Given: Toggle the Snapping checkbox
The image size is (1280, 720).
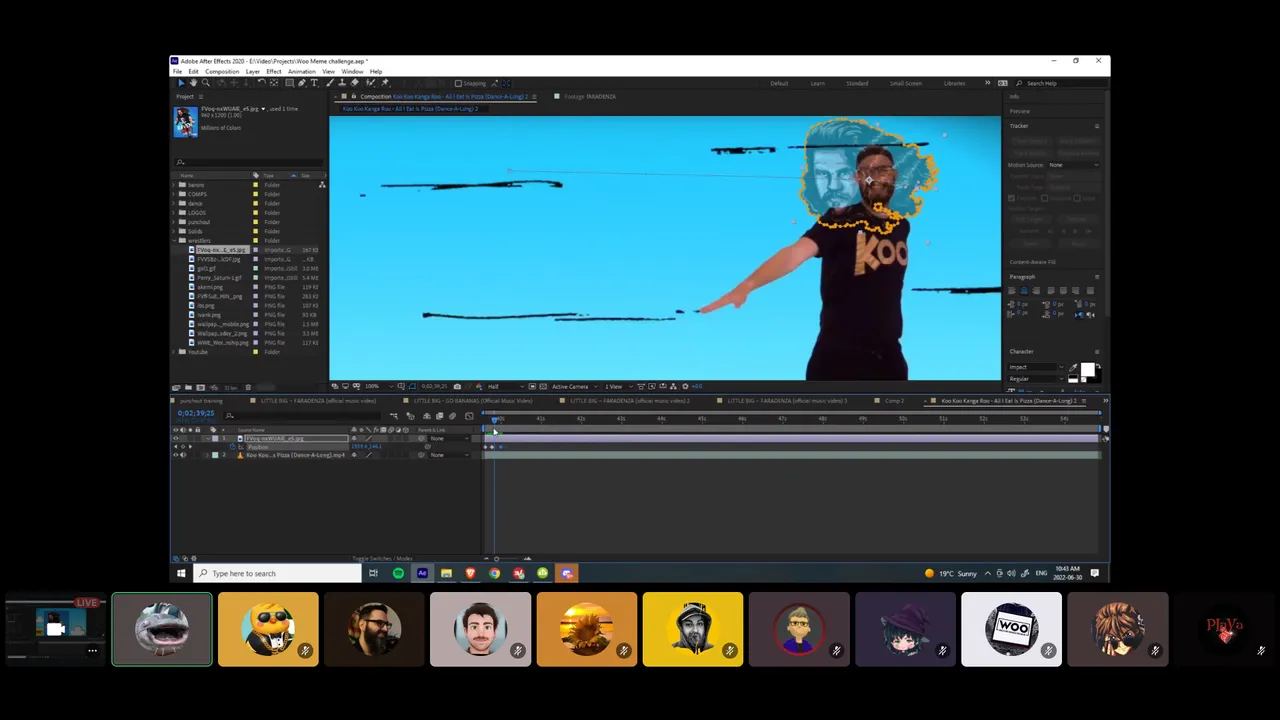Looking at the screenshot, I should pyautogui.click(x=458, y=83).
